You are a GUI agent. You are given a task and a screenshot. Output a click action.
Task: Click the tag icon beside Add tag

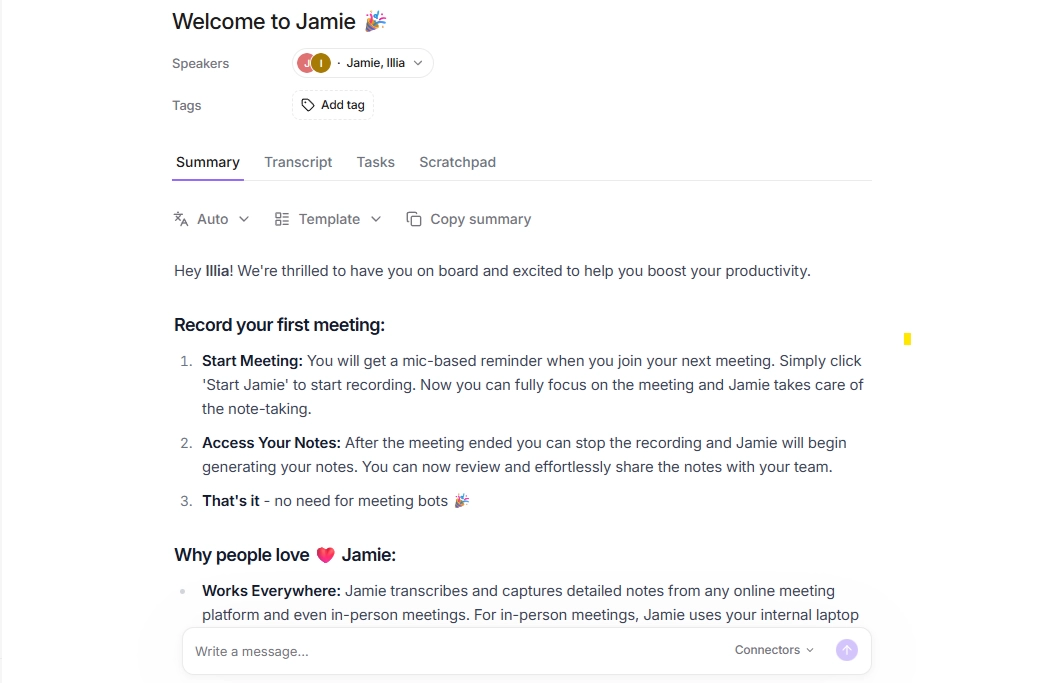click(x=308, y=105)
